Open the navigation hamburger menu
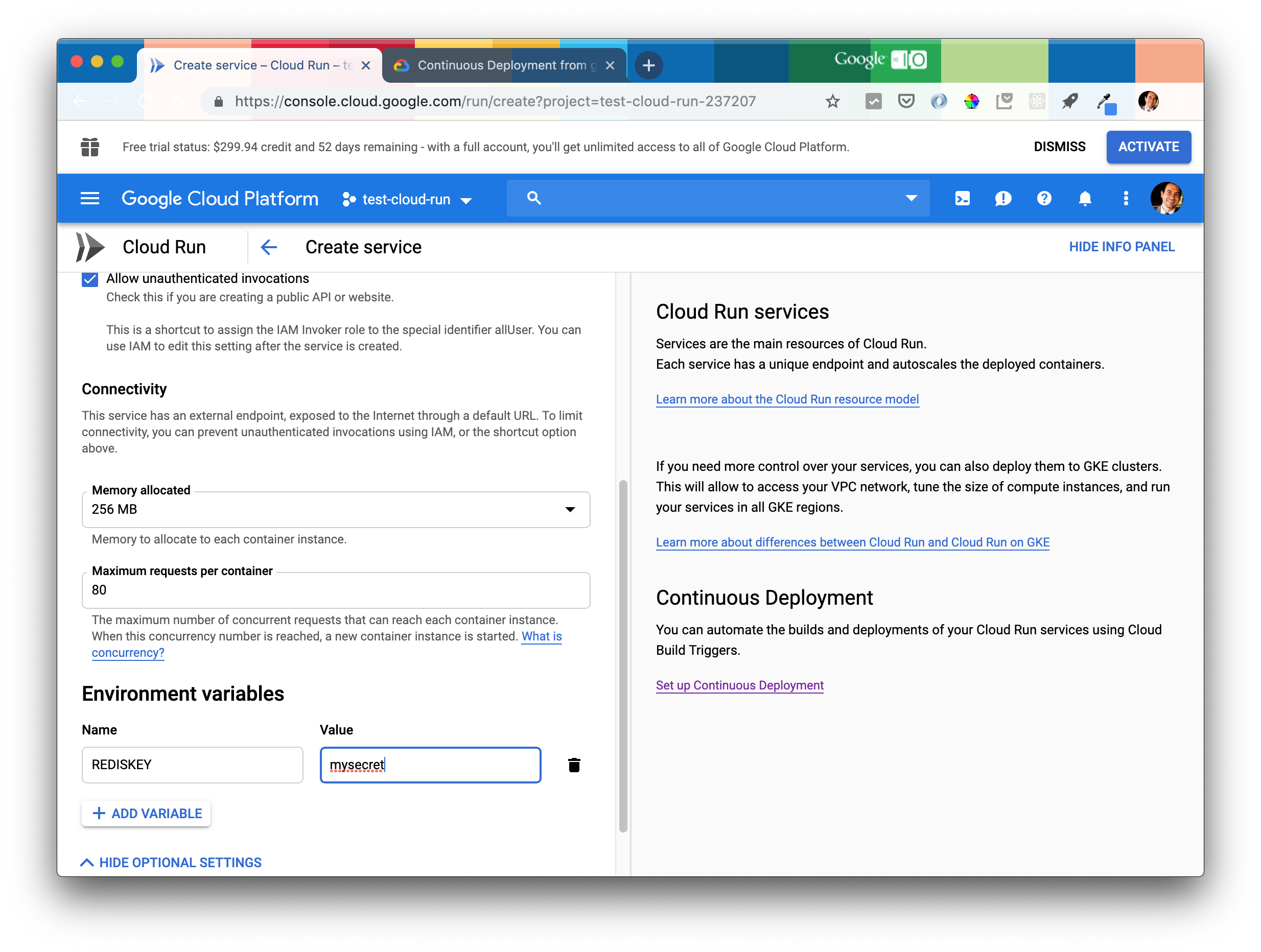Viewport: 1261px width, 952px height. tap(89, 198)
